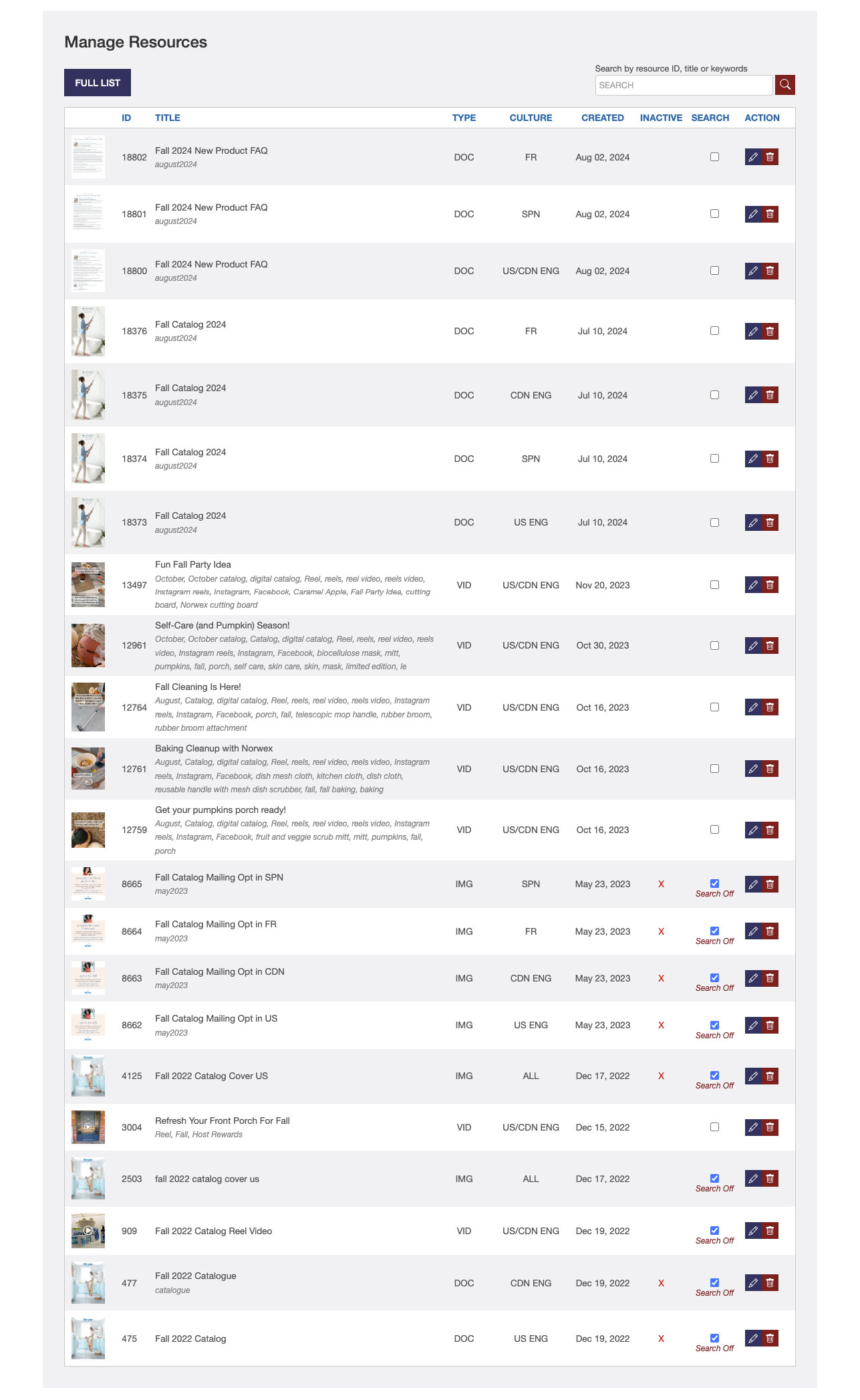Viewport: 860px width, 1400px height.
Task: Open thumbnail of Get your pumpkins porch ready
Action: click(x=88, y=830)
